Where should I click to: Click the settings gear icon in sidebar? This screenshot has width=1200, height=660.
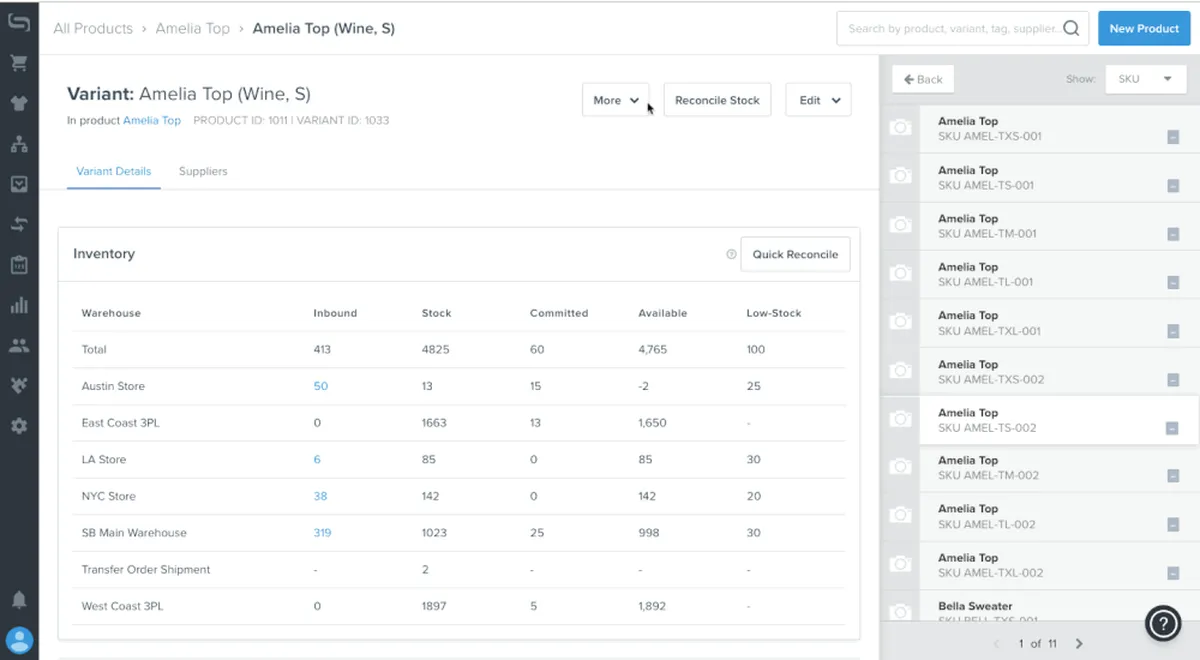[19, 426]
